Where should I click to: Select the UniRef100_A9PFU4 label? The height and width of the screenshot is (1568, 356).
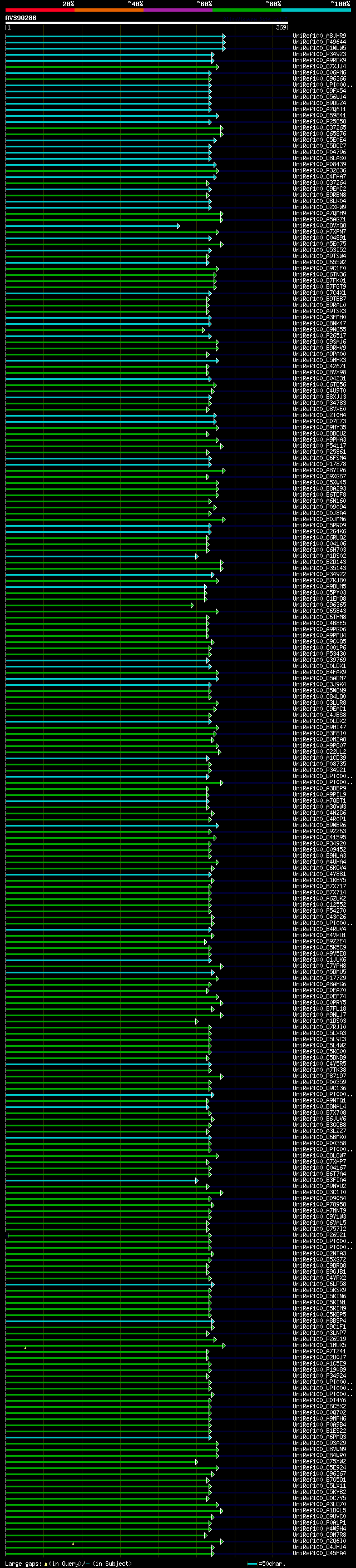[319, 635]
